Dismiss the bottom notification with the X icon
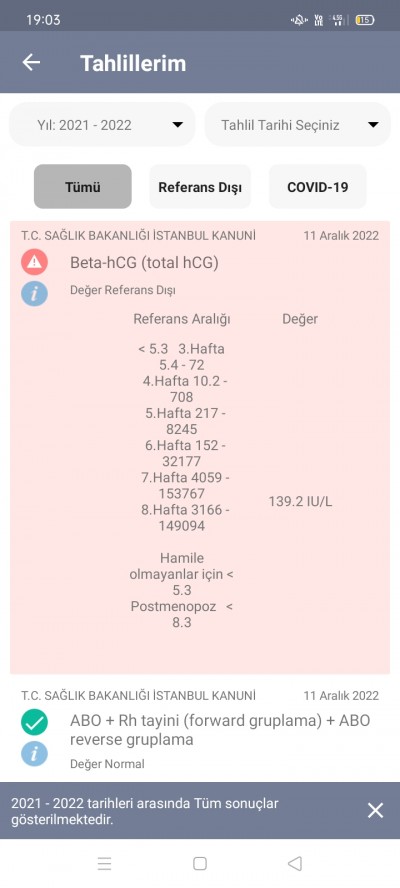This screenshot has height=888, width=400. click(x=376, y=810)
